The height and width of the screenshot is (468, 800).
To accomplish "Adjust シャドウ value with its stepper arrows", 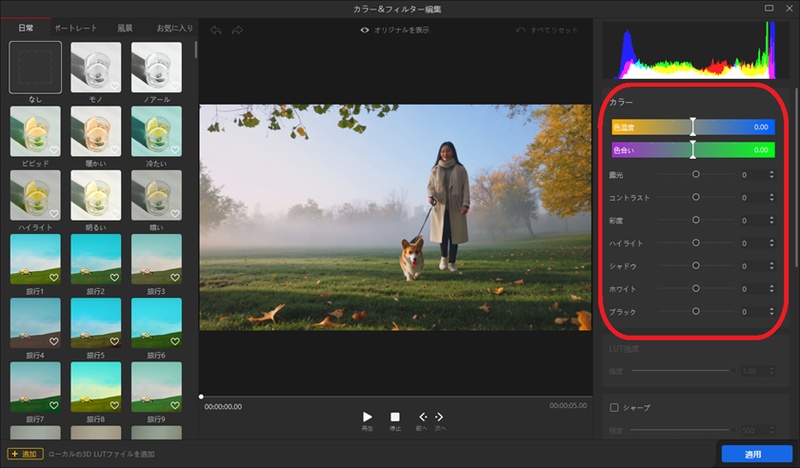I will pyautogui.click(x=771, y=265).
